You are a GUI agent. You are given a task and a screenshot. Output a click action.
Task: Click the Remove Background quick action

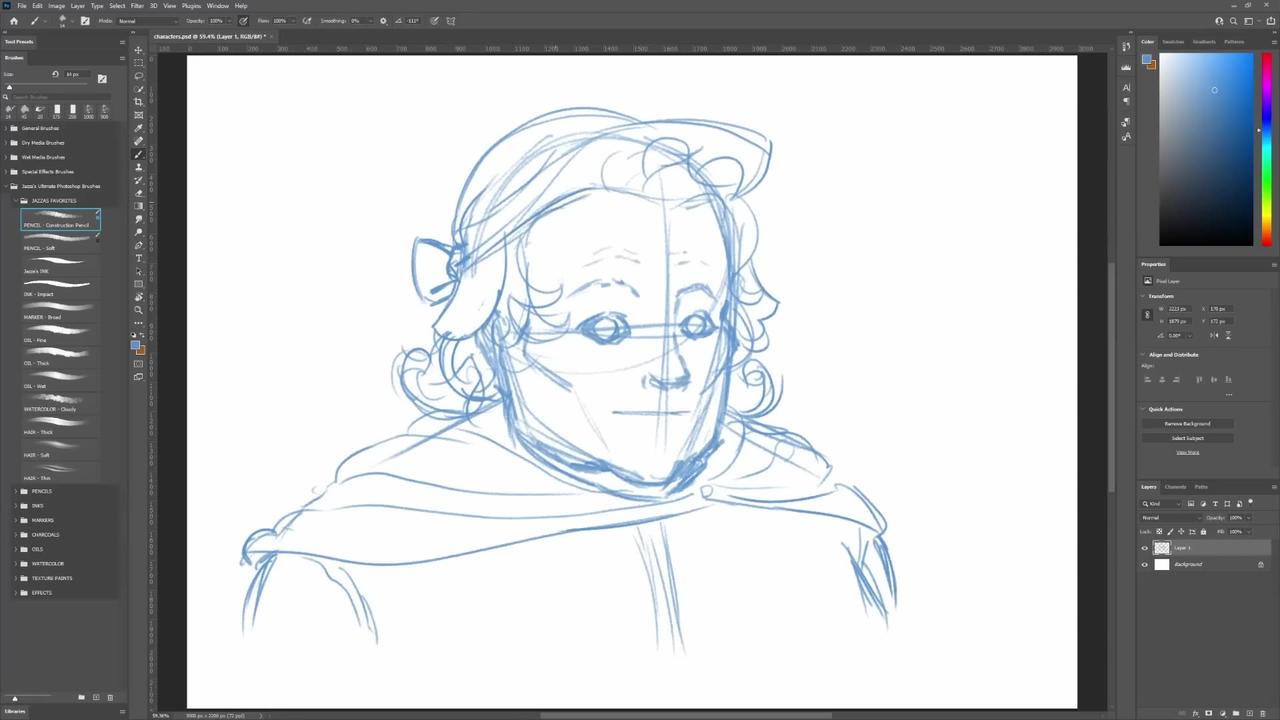pyautogui.click(x=1187, y=423)
